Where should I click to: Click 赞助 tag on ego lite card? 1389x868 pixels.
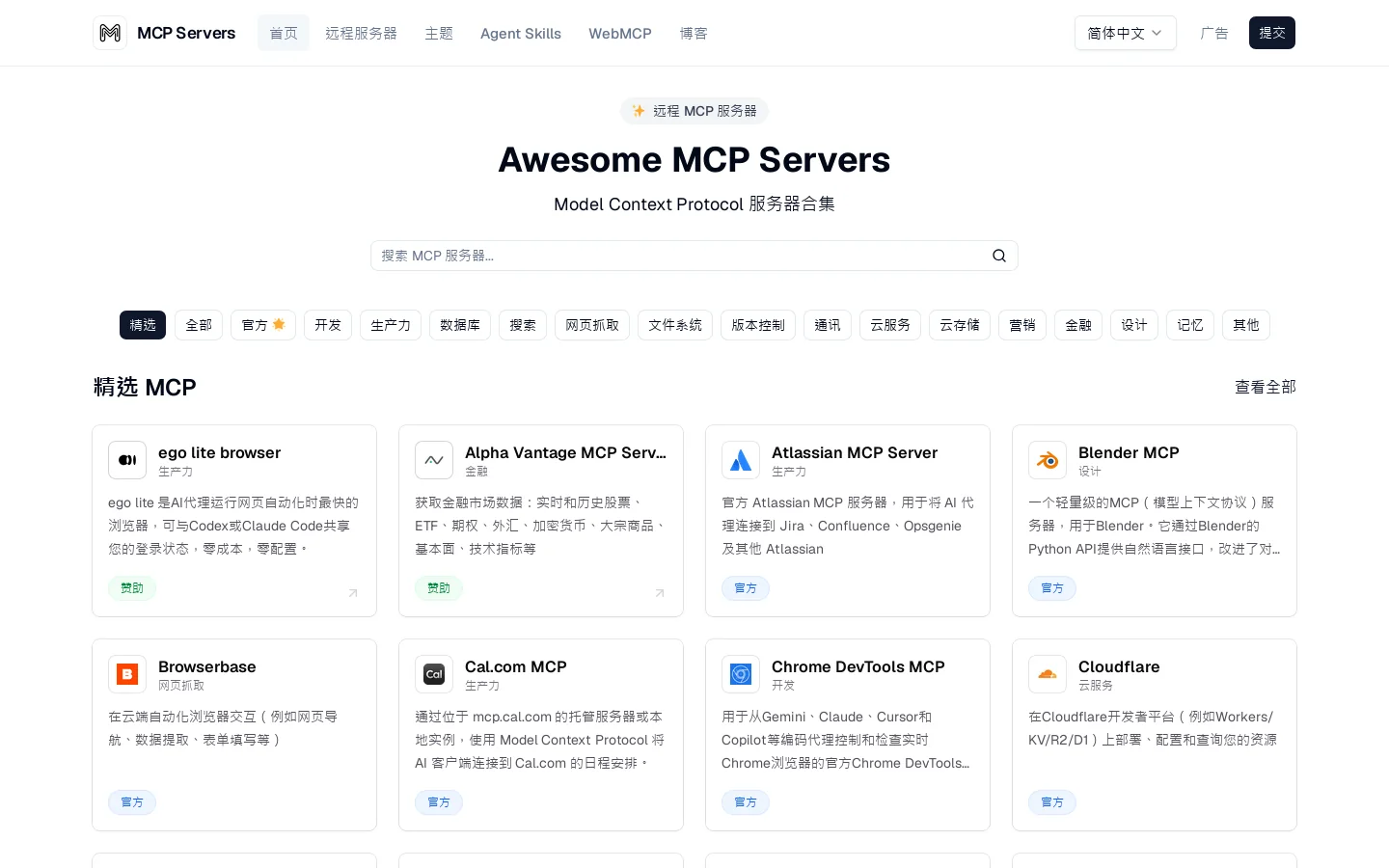(132, 588)
